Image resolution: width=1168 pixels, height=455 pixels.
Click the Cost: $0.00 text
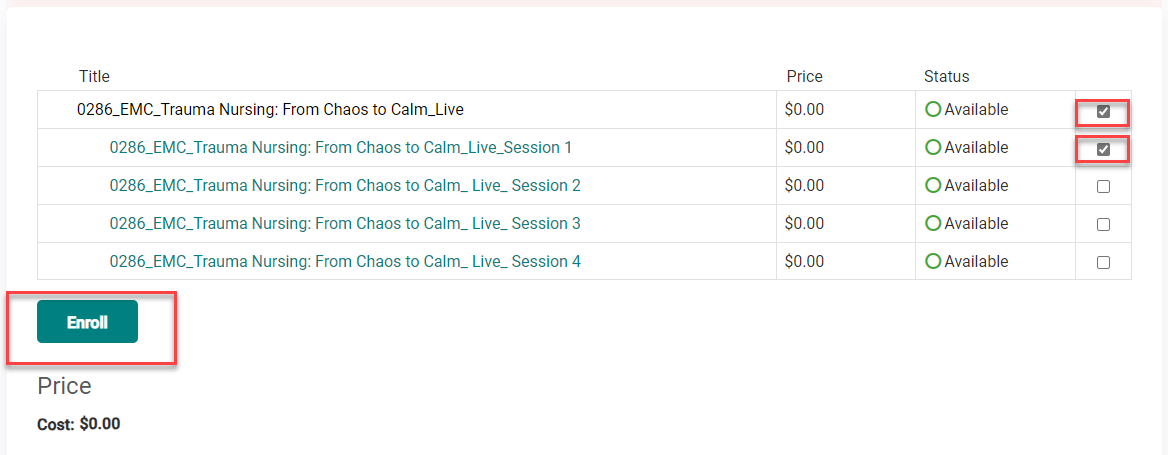tap(78, 424)
